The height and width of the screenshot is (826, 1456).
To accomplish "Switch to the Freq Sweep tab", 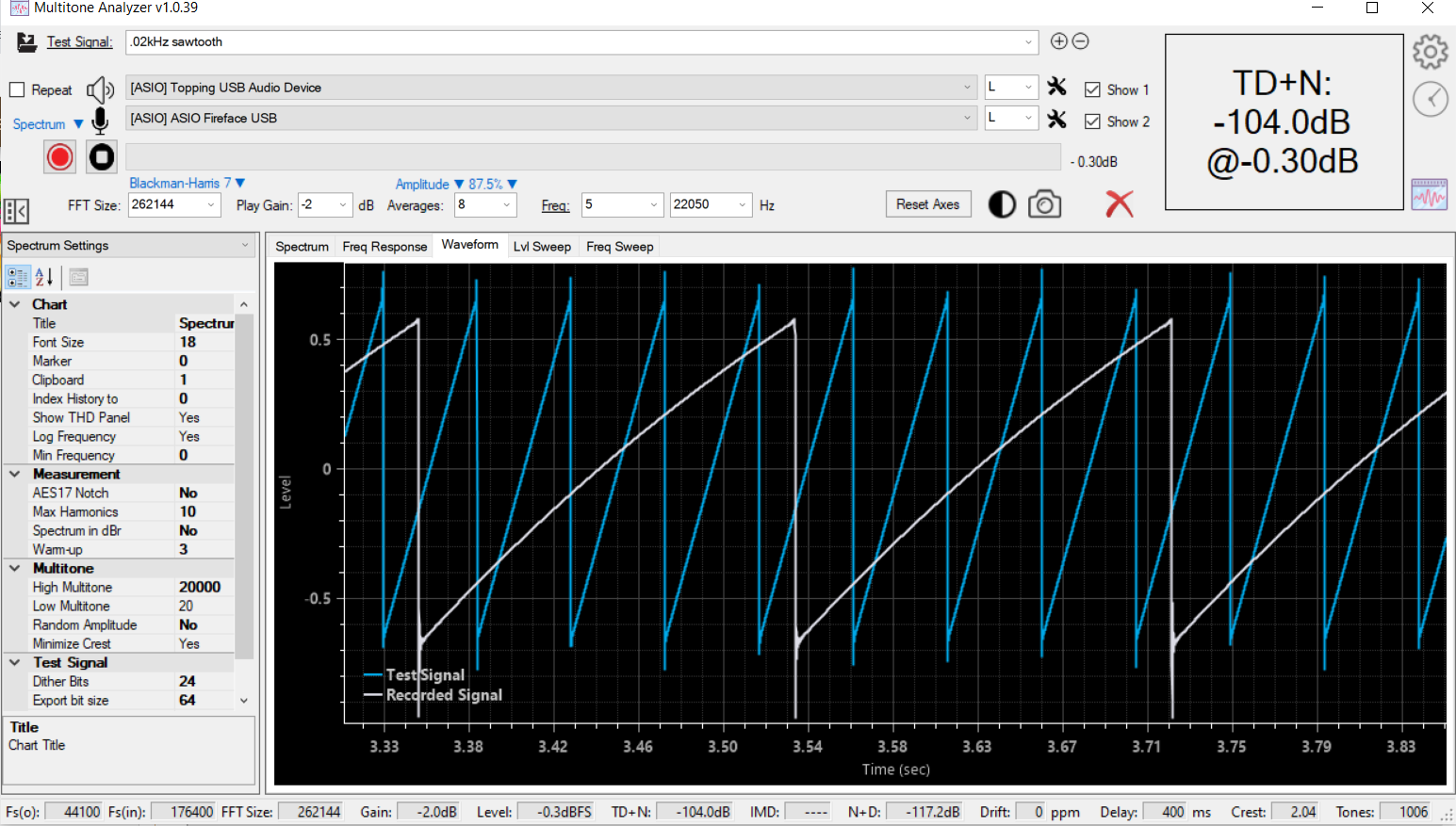I will click(619, 247).
